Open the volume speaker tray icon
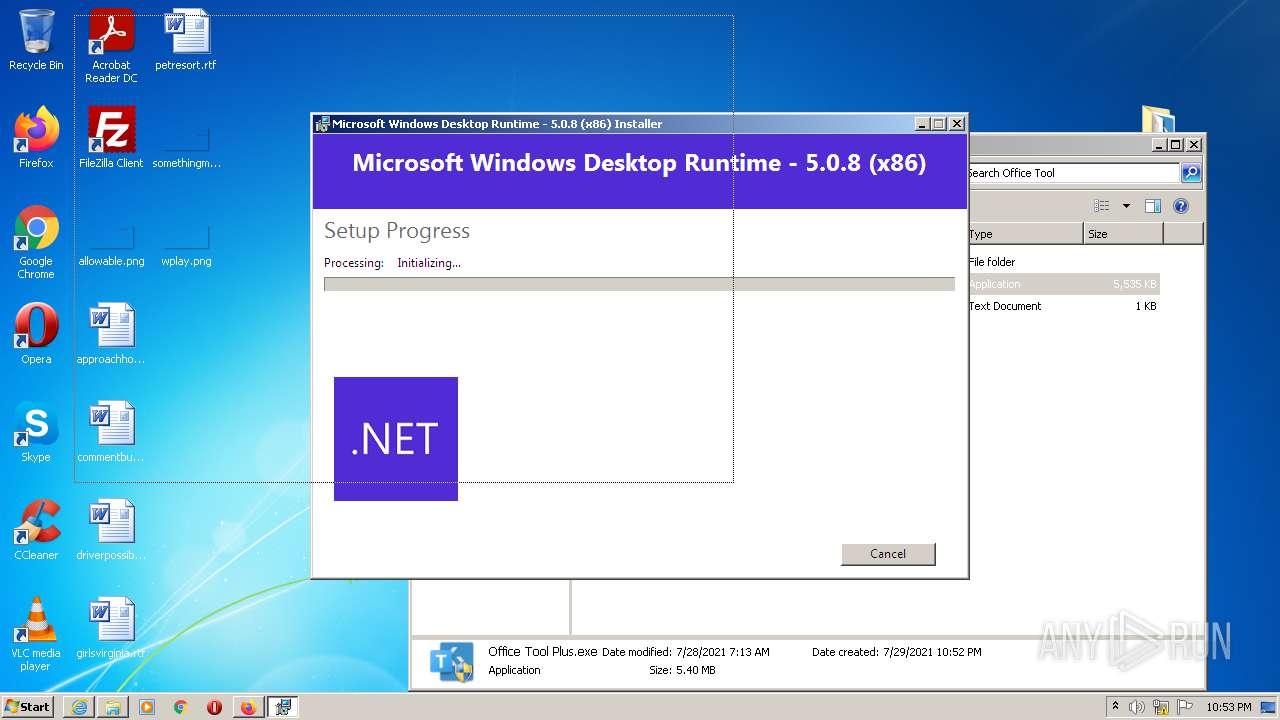The height and width of the screenshot is (720, 1280). (x=1137, y=707)
